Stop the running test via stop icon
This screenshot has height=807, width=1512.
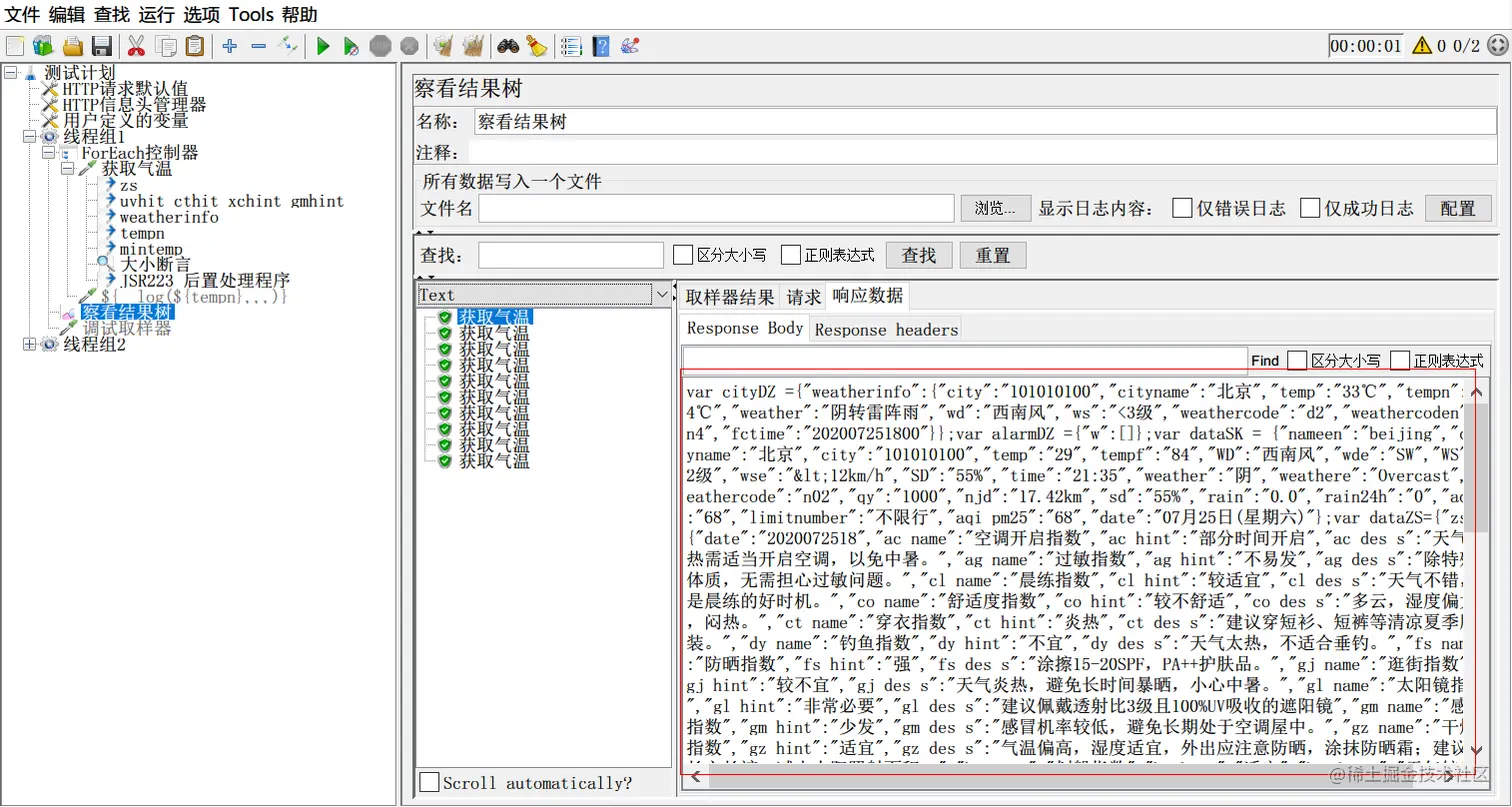381,45
